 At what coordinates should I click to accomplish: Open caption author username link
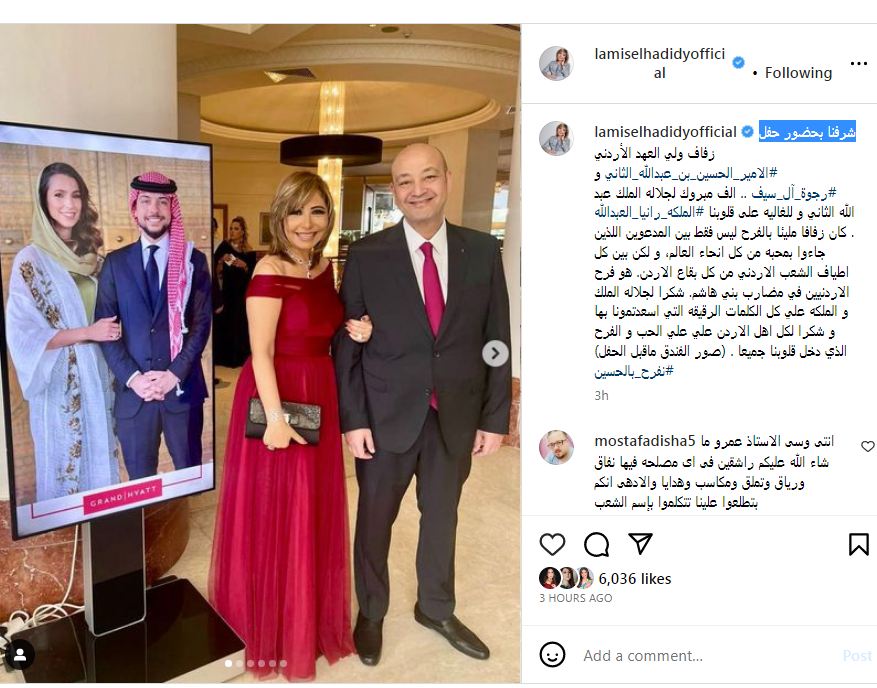click(665, 132)
